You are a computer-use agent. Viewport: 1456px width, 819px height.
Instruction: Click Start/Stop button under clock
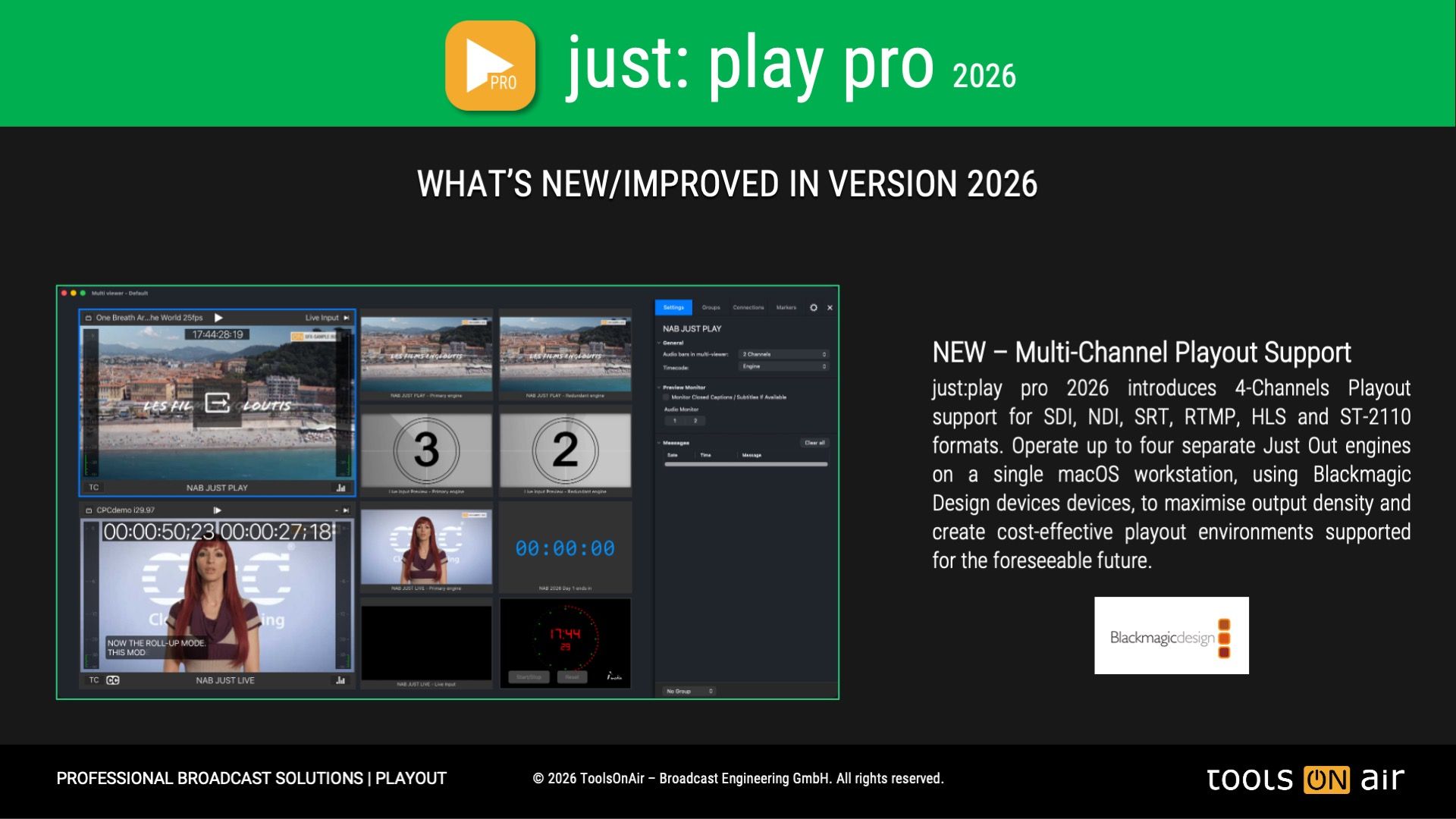(x=529, y=676)
